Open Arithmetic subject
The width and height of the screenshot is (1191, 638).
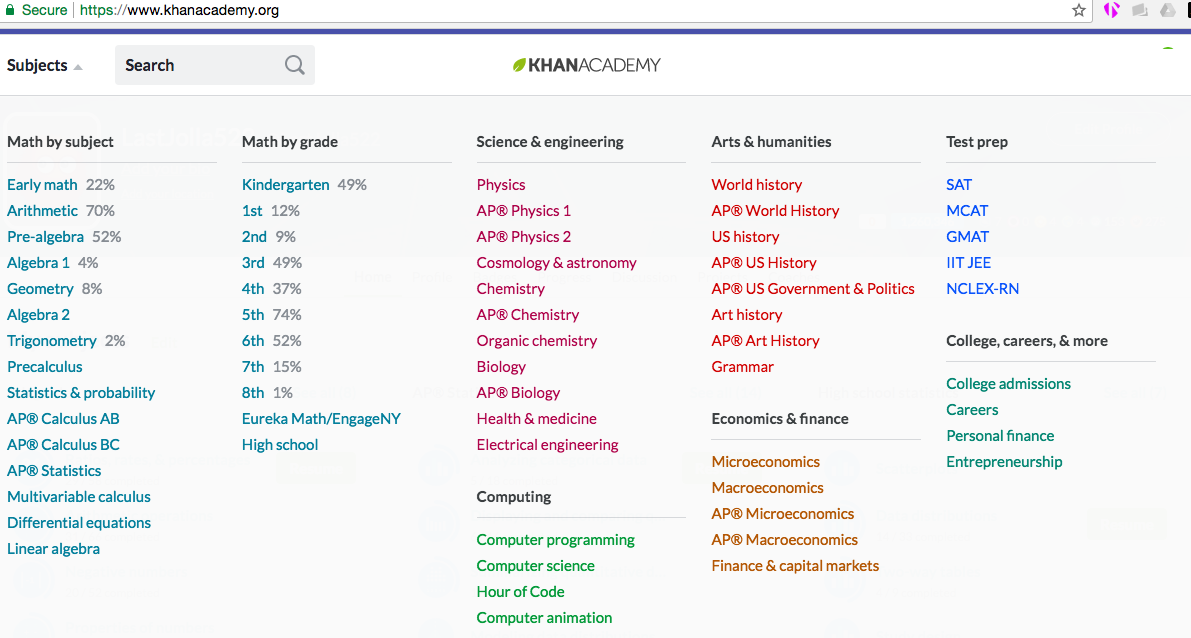[x=42, y=210]
